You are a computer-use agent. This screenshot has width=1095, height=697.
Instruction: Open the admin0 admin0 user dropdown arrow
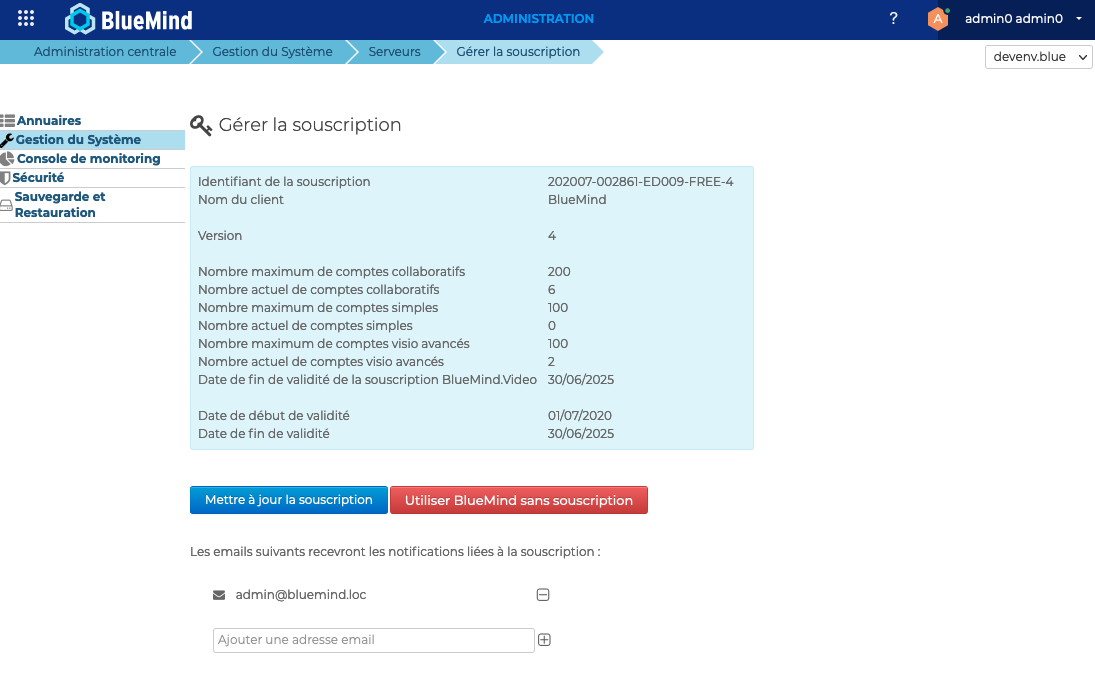pyautogui.click(x=1079, y=19)
